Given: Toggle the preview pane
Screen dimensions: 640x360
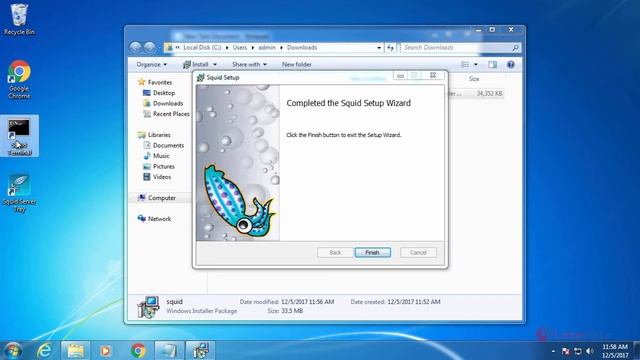Looking at the screenshot, I should pos(493,64).
